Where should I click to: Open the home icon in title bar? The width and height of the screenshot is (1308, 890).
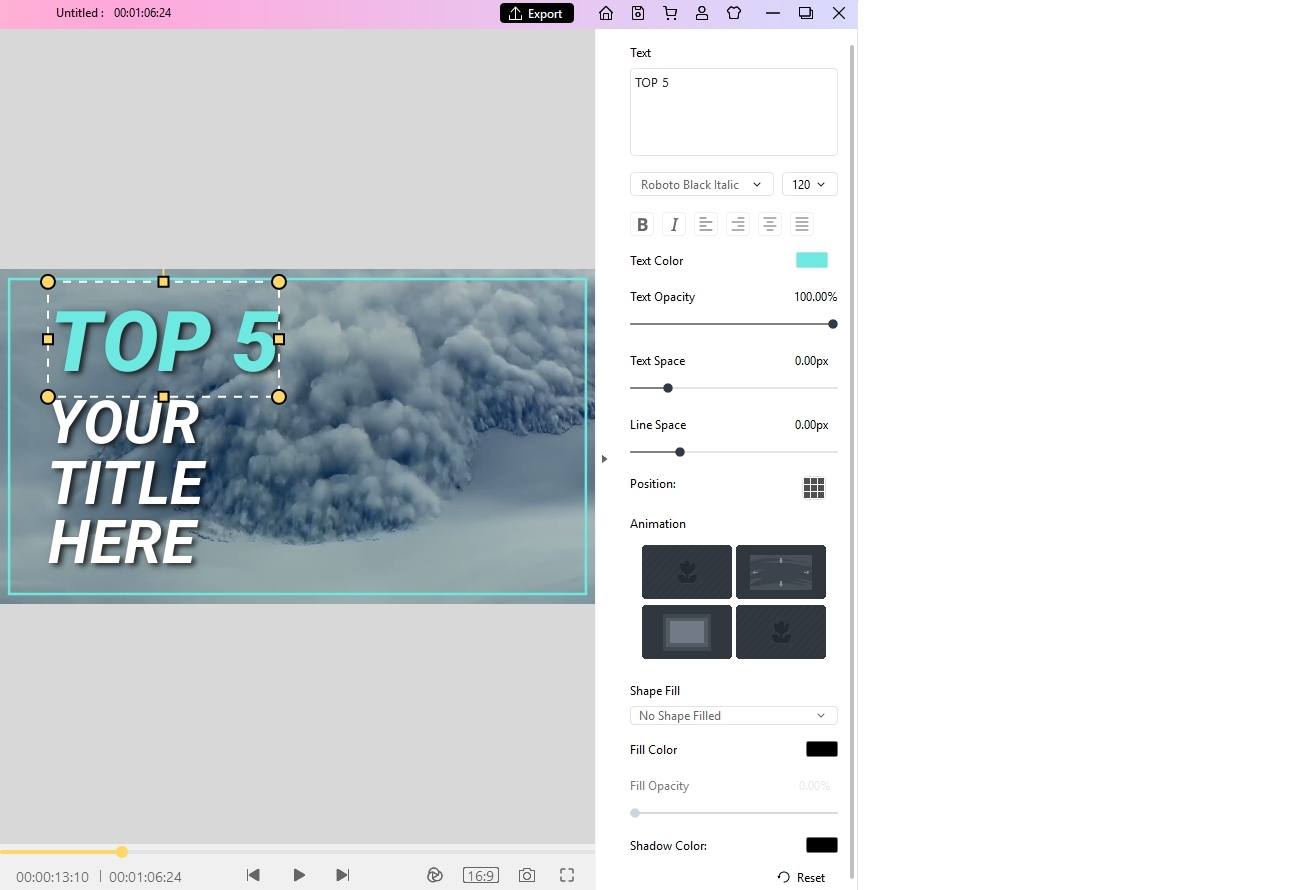click(x=606, y=13)
